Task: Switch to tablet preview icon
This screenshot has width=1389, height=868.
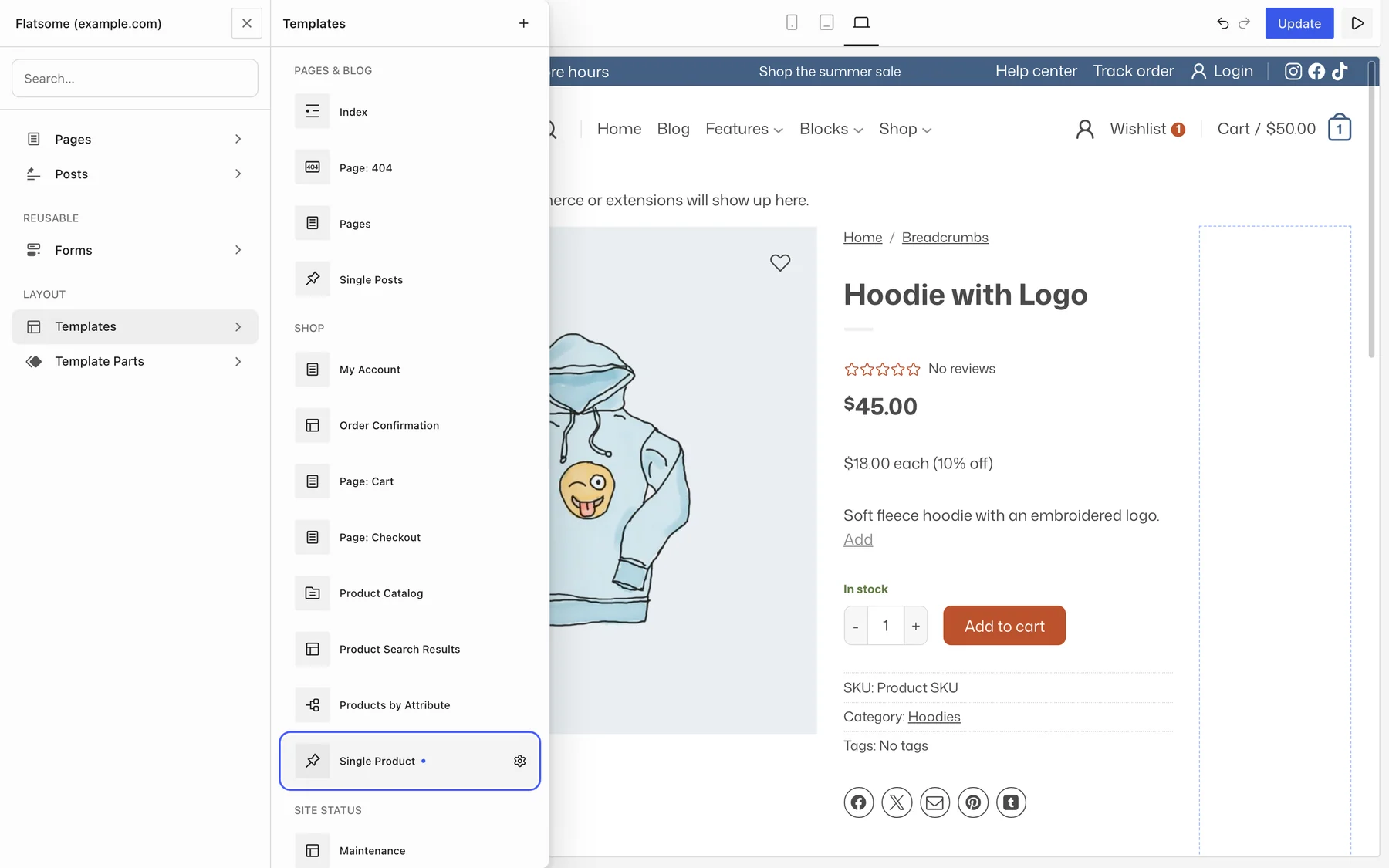Action: click(826, 22)
